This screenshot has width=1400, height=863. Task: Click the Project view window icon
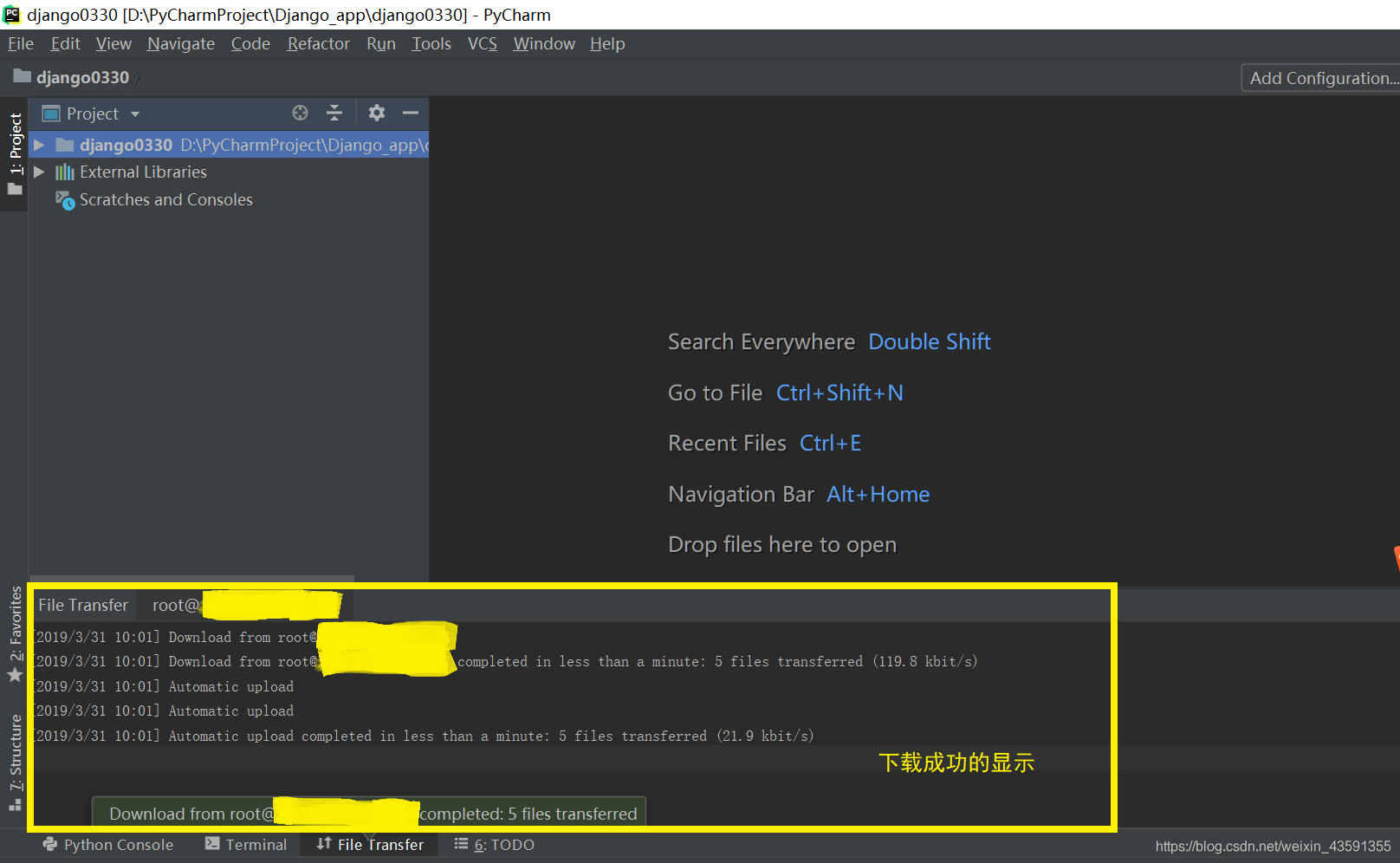pyautogui.click(x=51, y=114)
